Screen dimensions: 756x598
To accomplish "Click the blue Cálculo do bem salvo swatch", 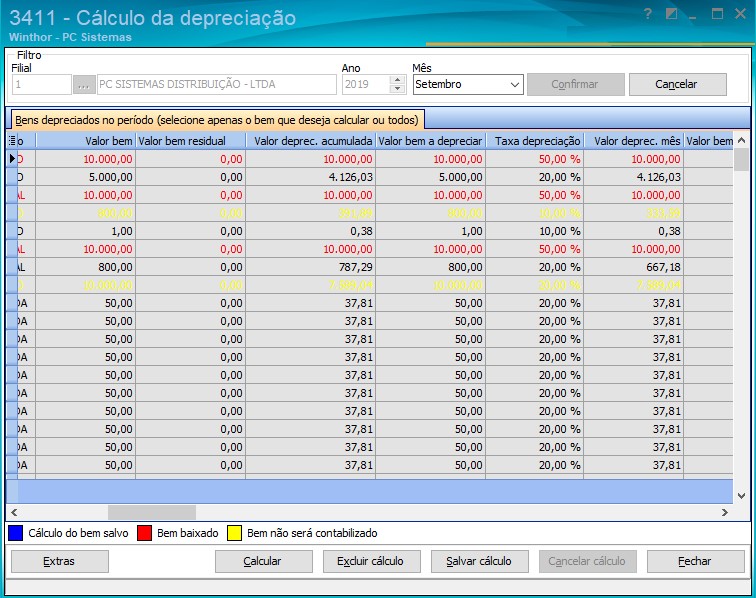I will click(15, 533).
